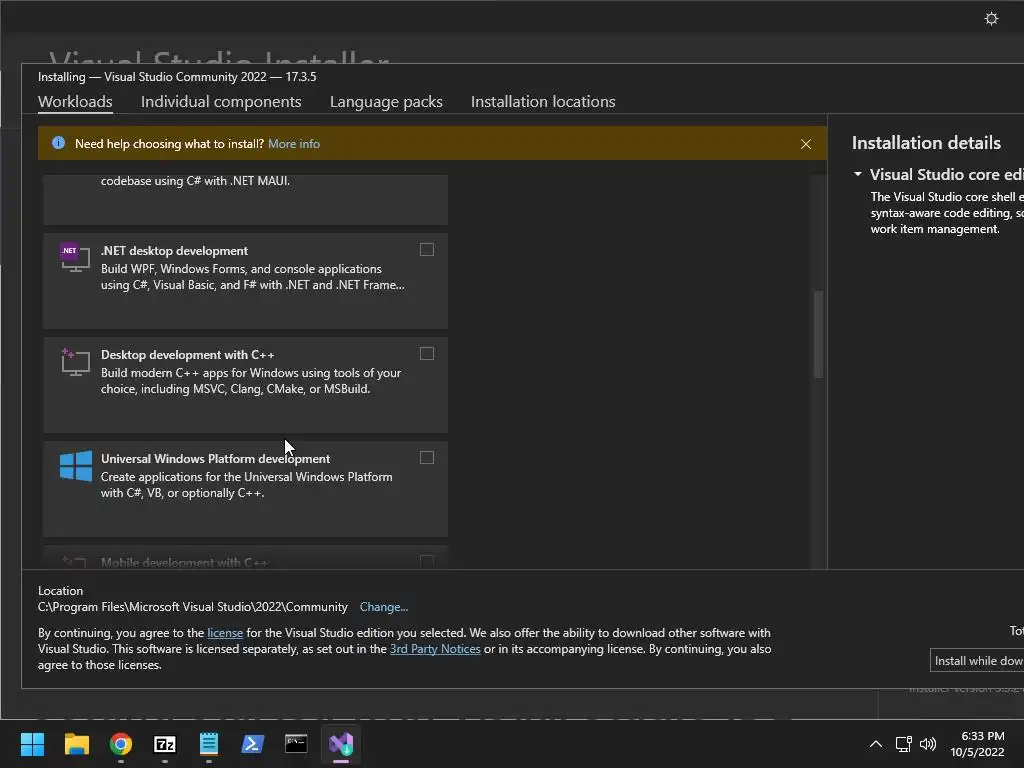Click the install path C:\Program Files text
Screen dimensions: 1024x768
point(193,607)
